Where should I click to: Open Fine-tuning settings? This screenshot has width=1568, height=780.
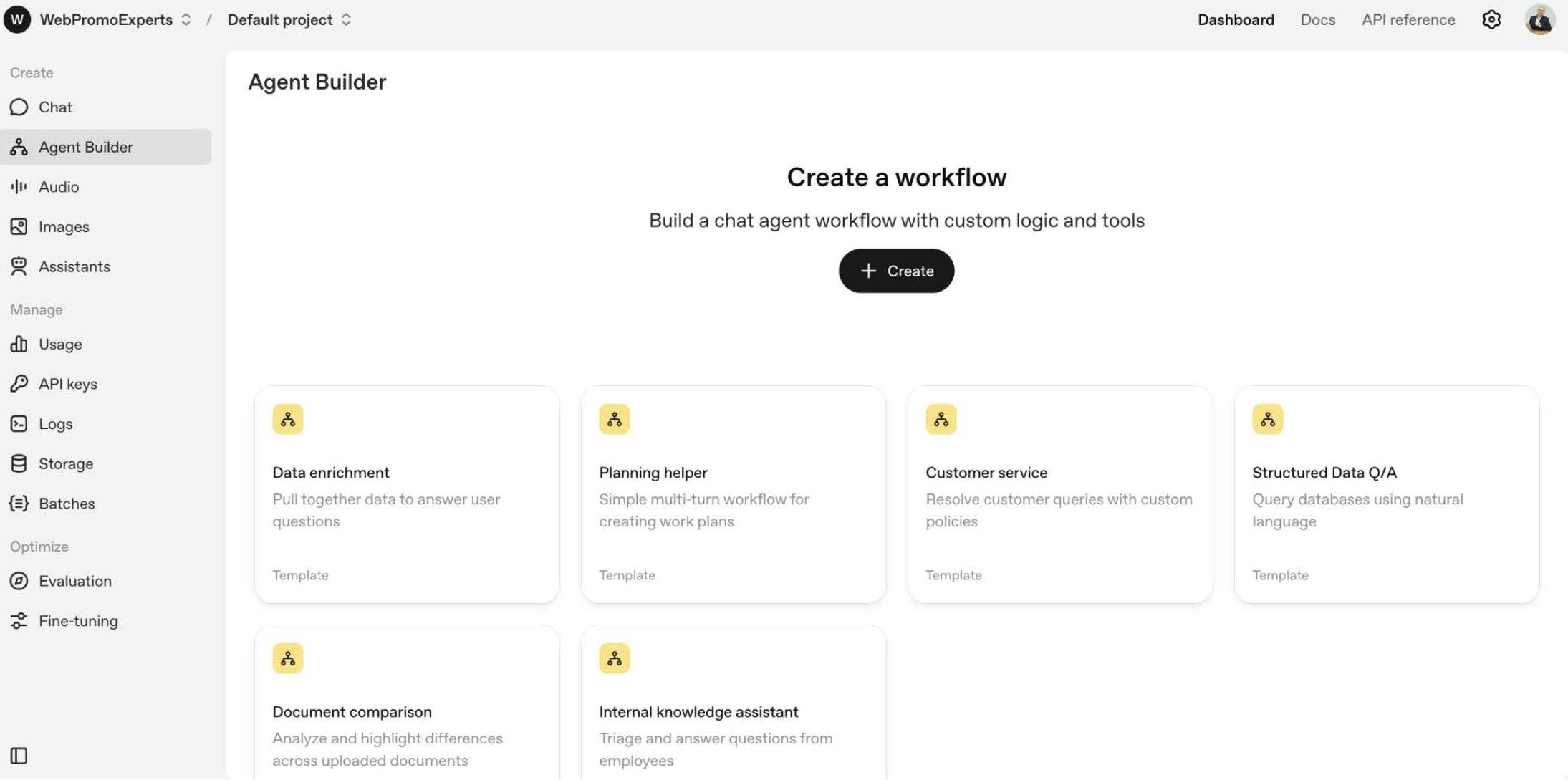(78, 620)
